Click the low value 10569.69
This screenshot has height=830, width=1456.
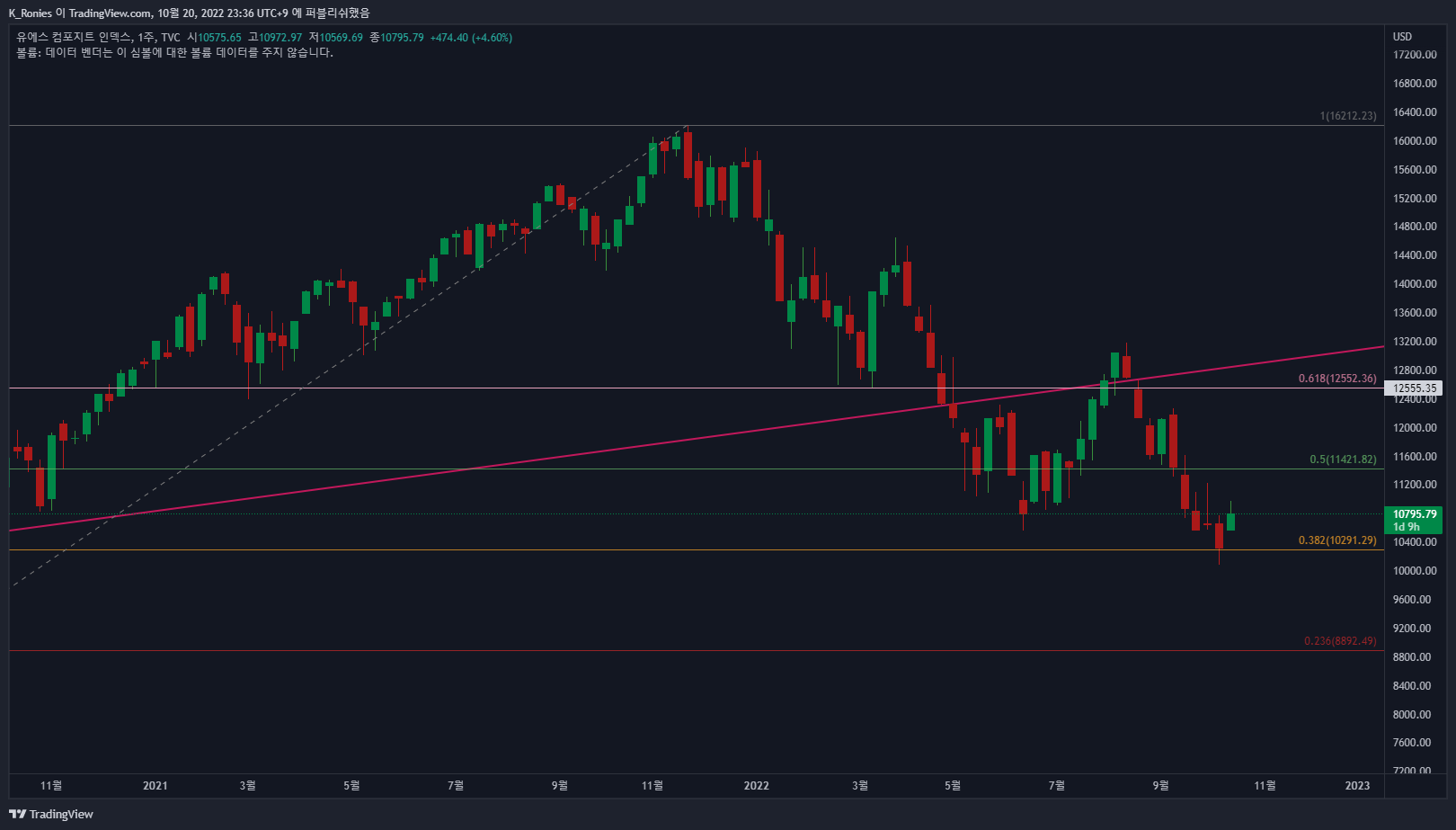click(x=342, y=37)
